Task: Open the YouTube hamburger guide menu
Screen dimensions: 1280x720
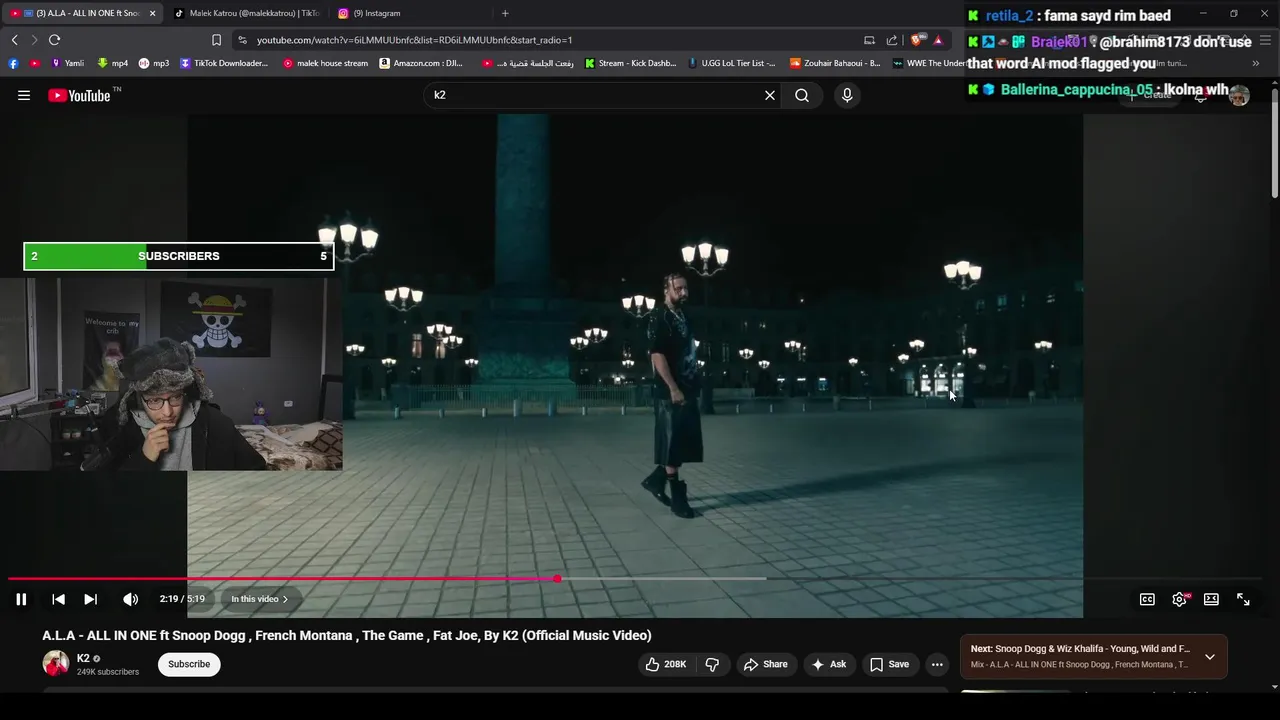Action: (24, 95)
